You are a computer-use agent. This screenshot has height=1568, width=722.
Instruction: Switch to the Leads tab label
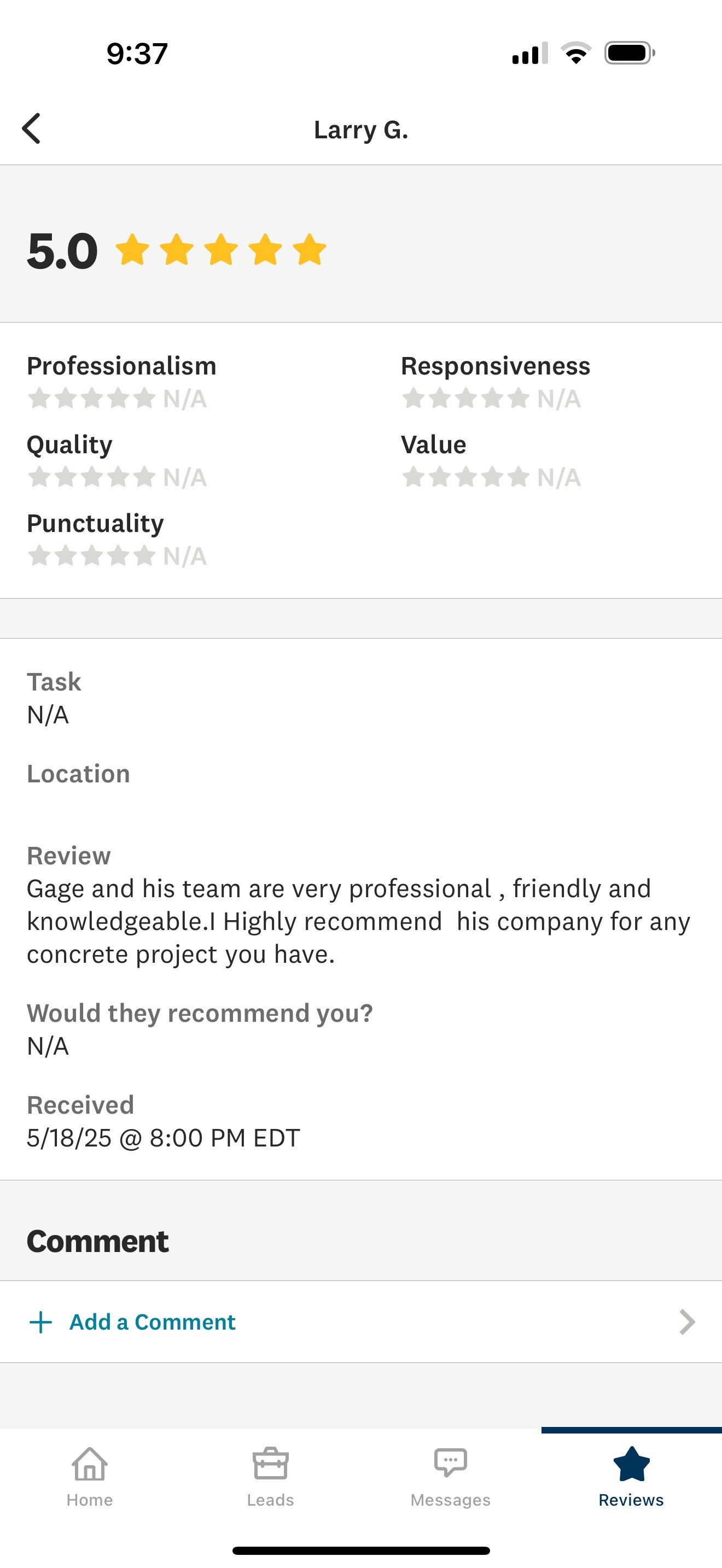[270, 1500]
